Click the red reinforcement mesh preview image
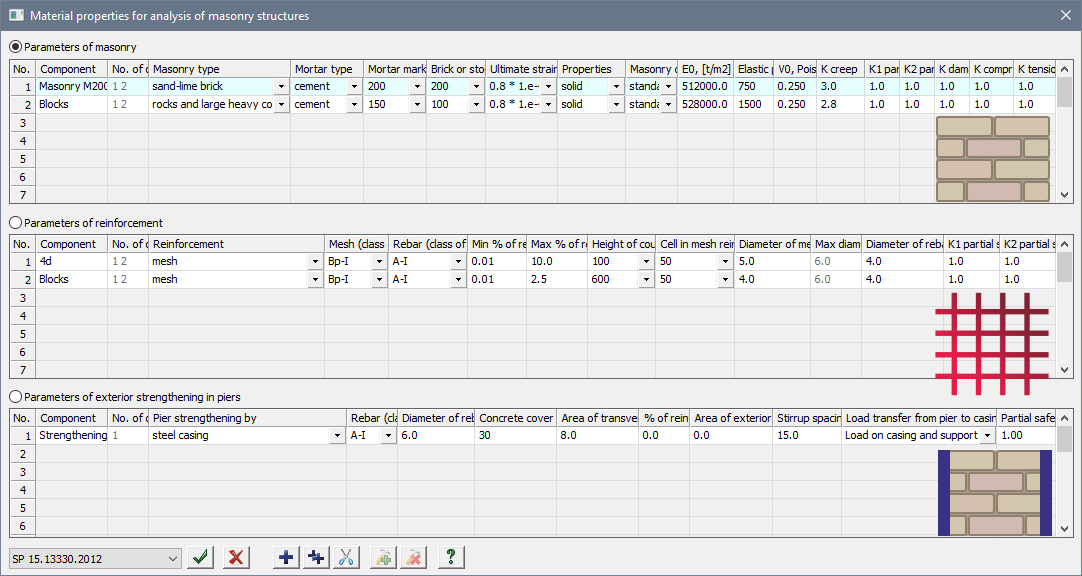The image size is (1082, 576). click(992, 335)
